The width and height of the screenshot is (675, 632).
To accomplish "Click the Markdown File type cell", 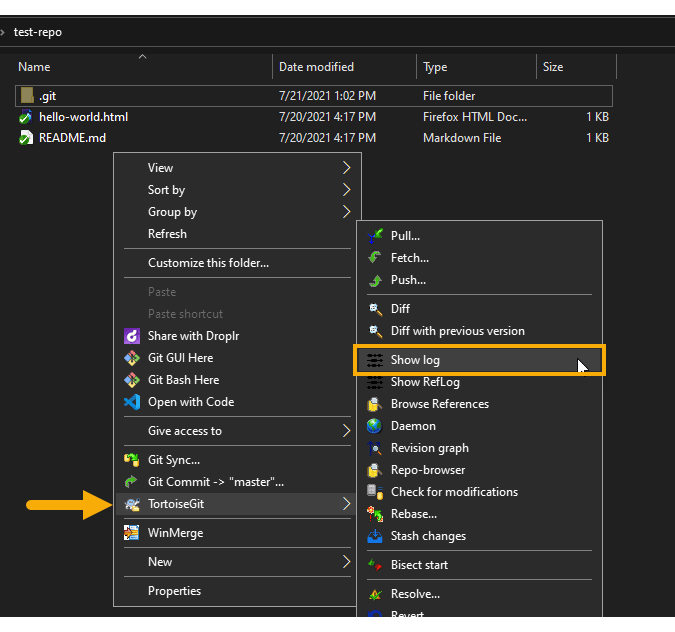I will point(462,138).
